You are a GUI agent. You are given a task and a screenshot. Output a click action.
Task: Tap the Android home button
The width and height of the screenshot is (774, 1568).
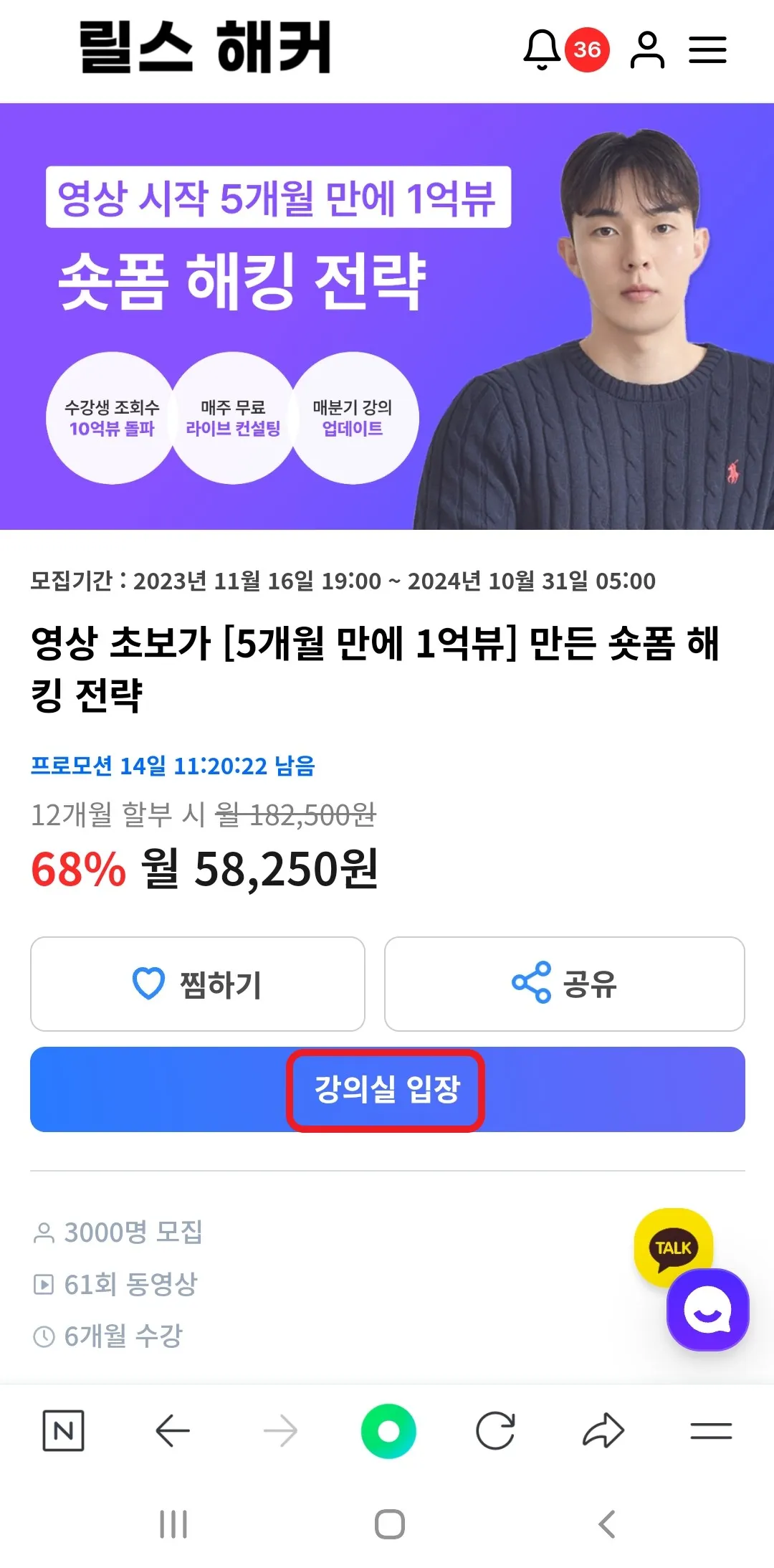pos(389,1524)
